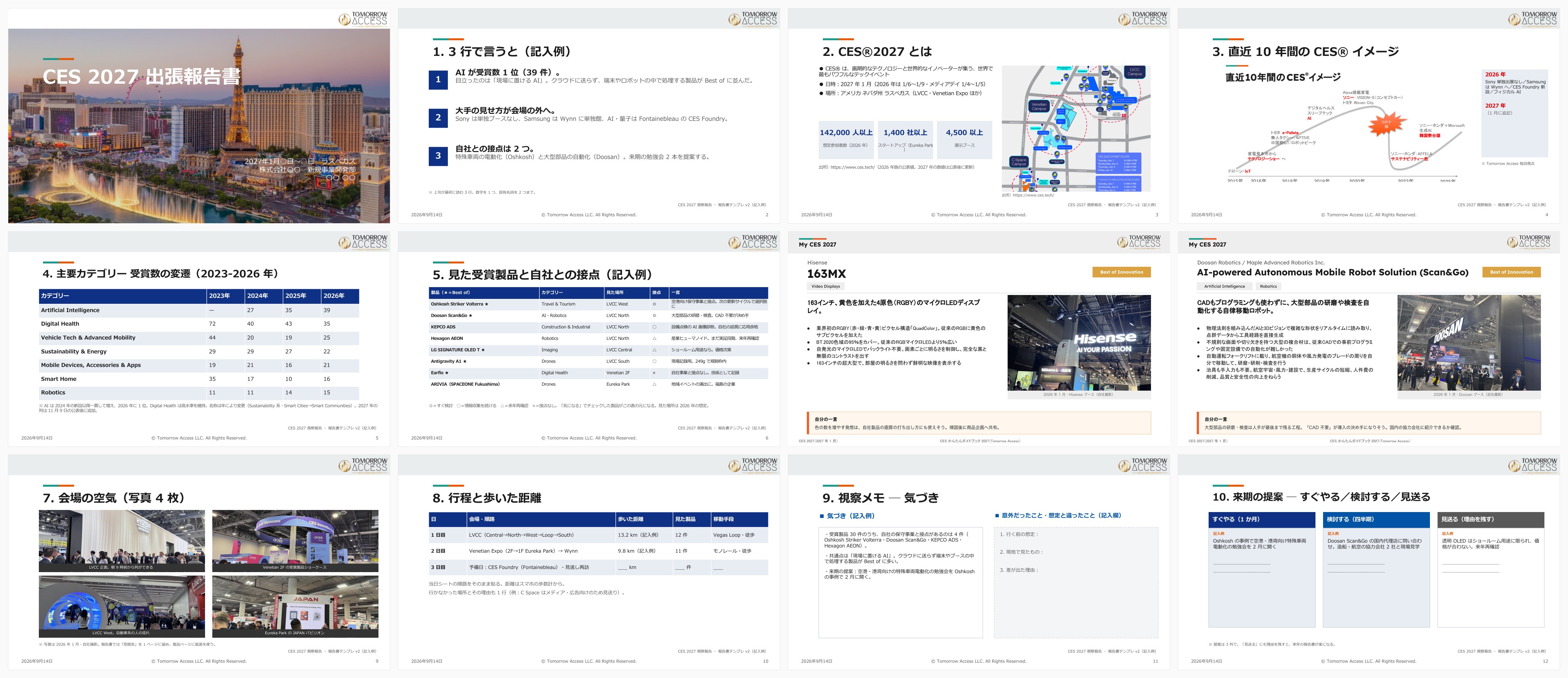1568x678 pixels.
Task: Open the photo captioned LVCC 正面
Action: click(x=122, y=541)
